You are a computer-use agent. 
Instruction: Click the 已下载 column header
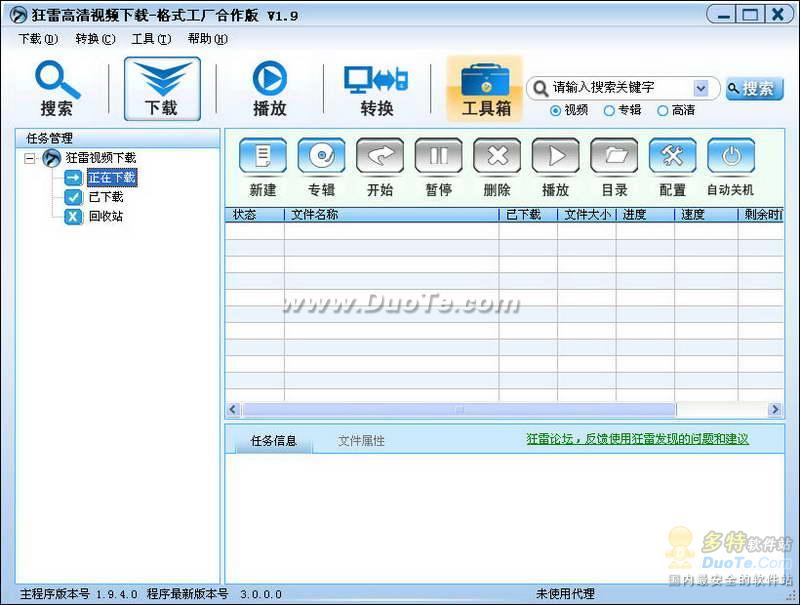click(528, 215)
